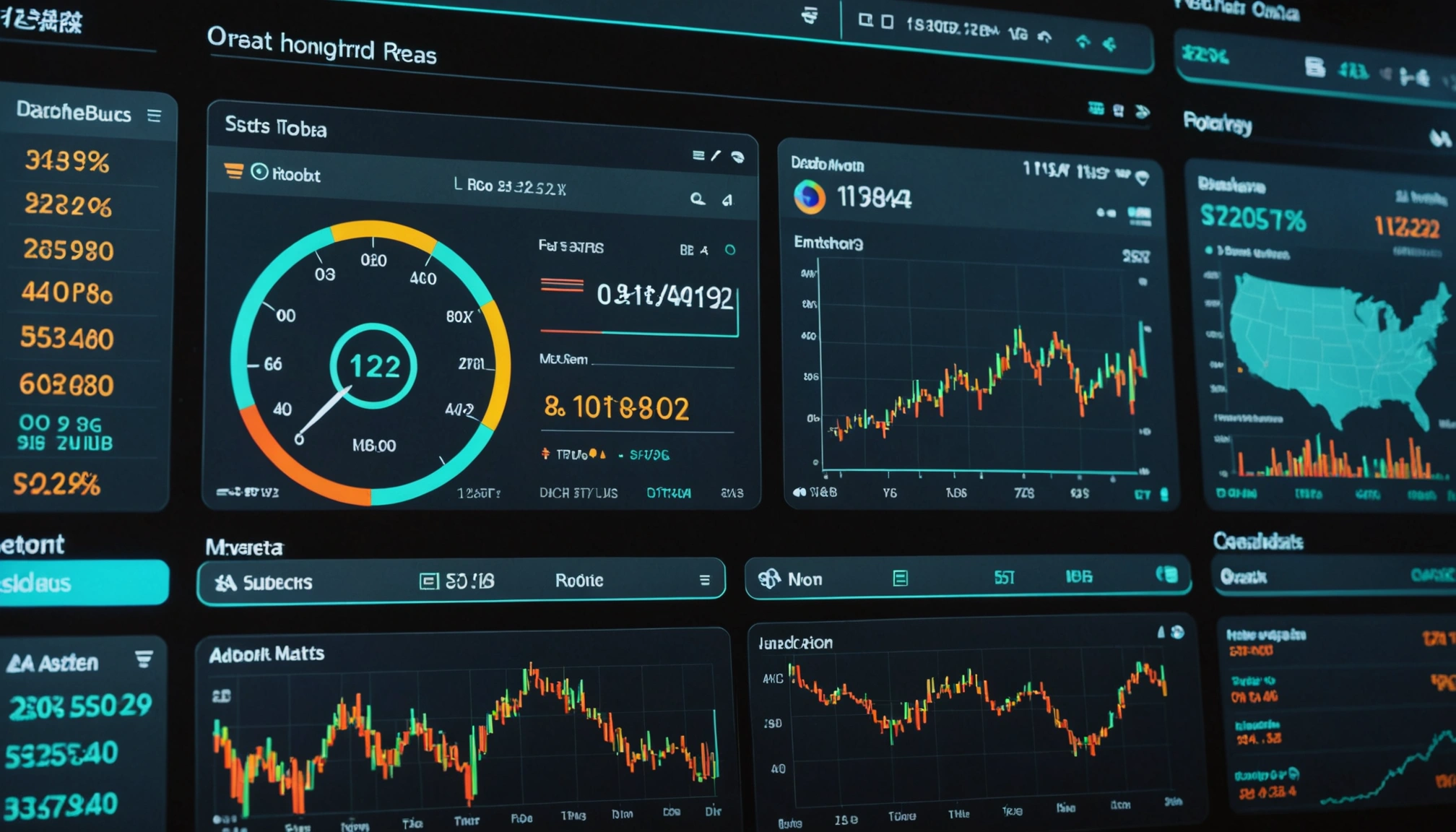Click the colorful globe icon beside 119814
The height and width of the screenshot is (832, 1456).
click(x=810, y=196)
